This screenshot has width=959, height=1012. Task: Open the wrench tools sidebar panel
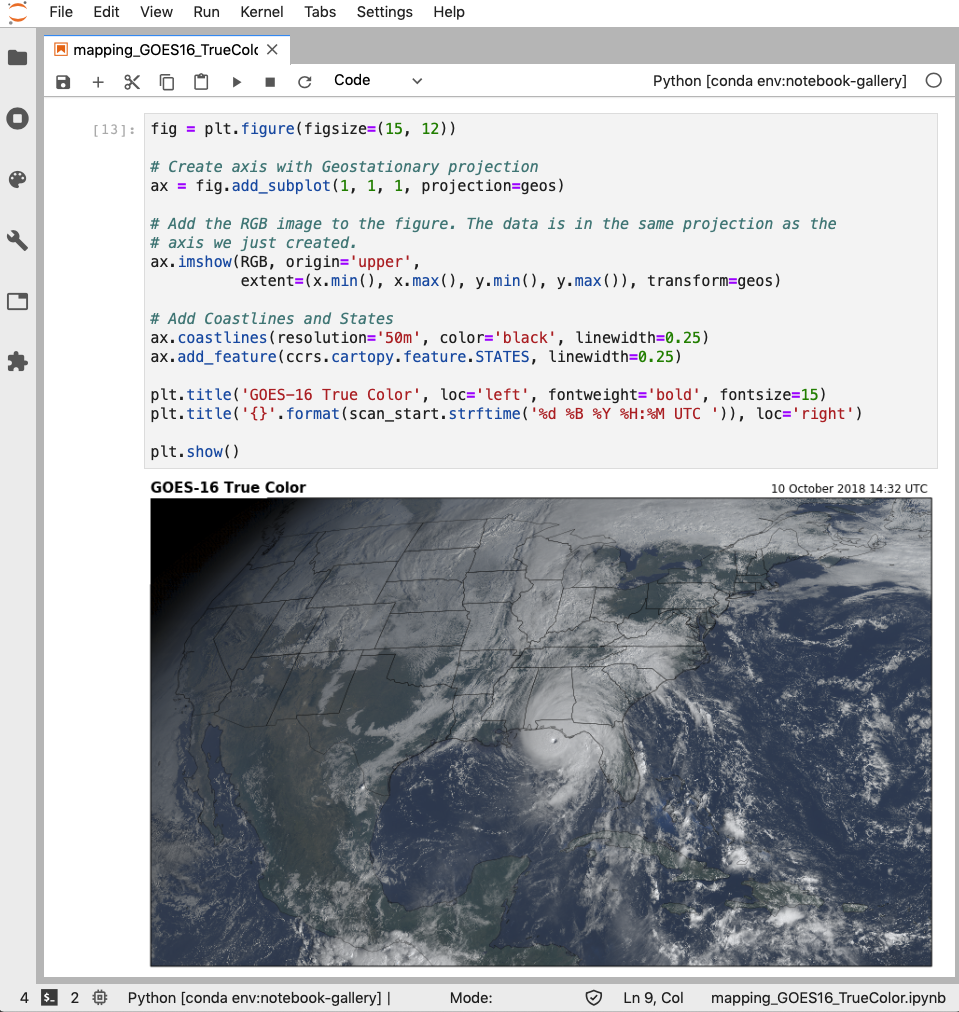click(17, 240)
